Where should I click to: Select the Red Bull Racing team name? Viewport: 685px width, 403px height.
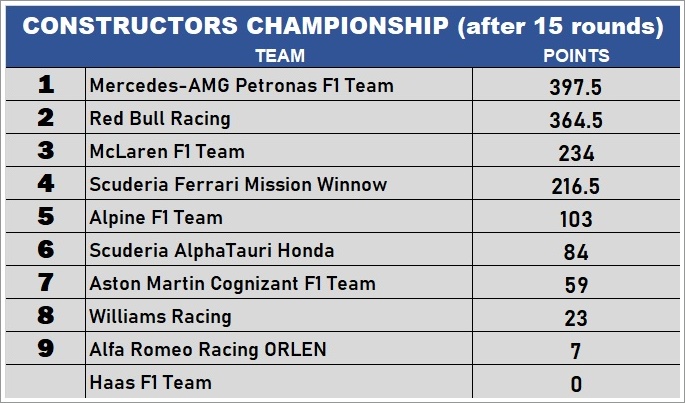point(160,119)
